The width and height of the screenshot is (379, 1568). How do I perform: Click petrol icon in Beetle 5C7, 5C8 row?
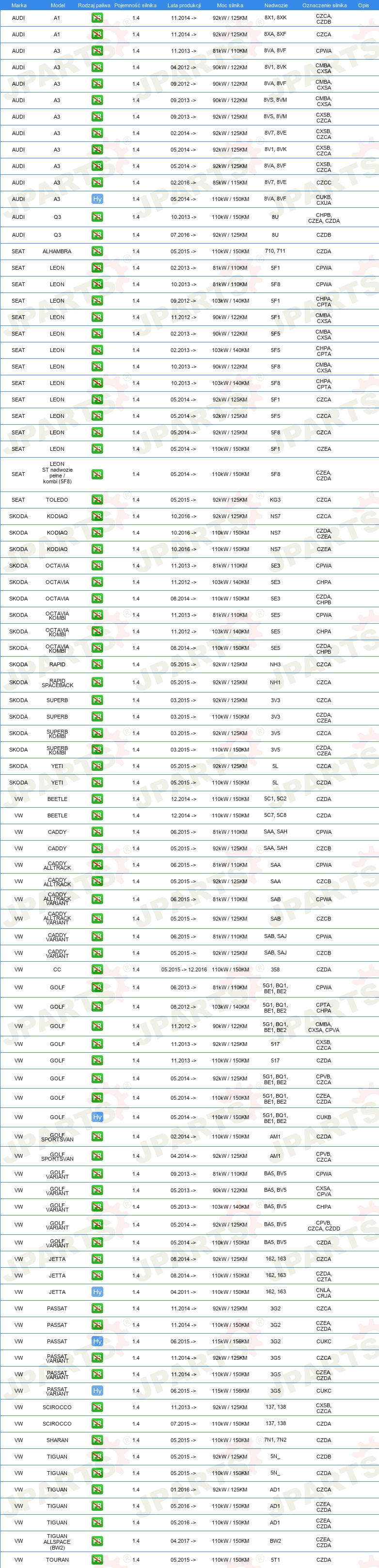tap(97, 815)
